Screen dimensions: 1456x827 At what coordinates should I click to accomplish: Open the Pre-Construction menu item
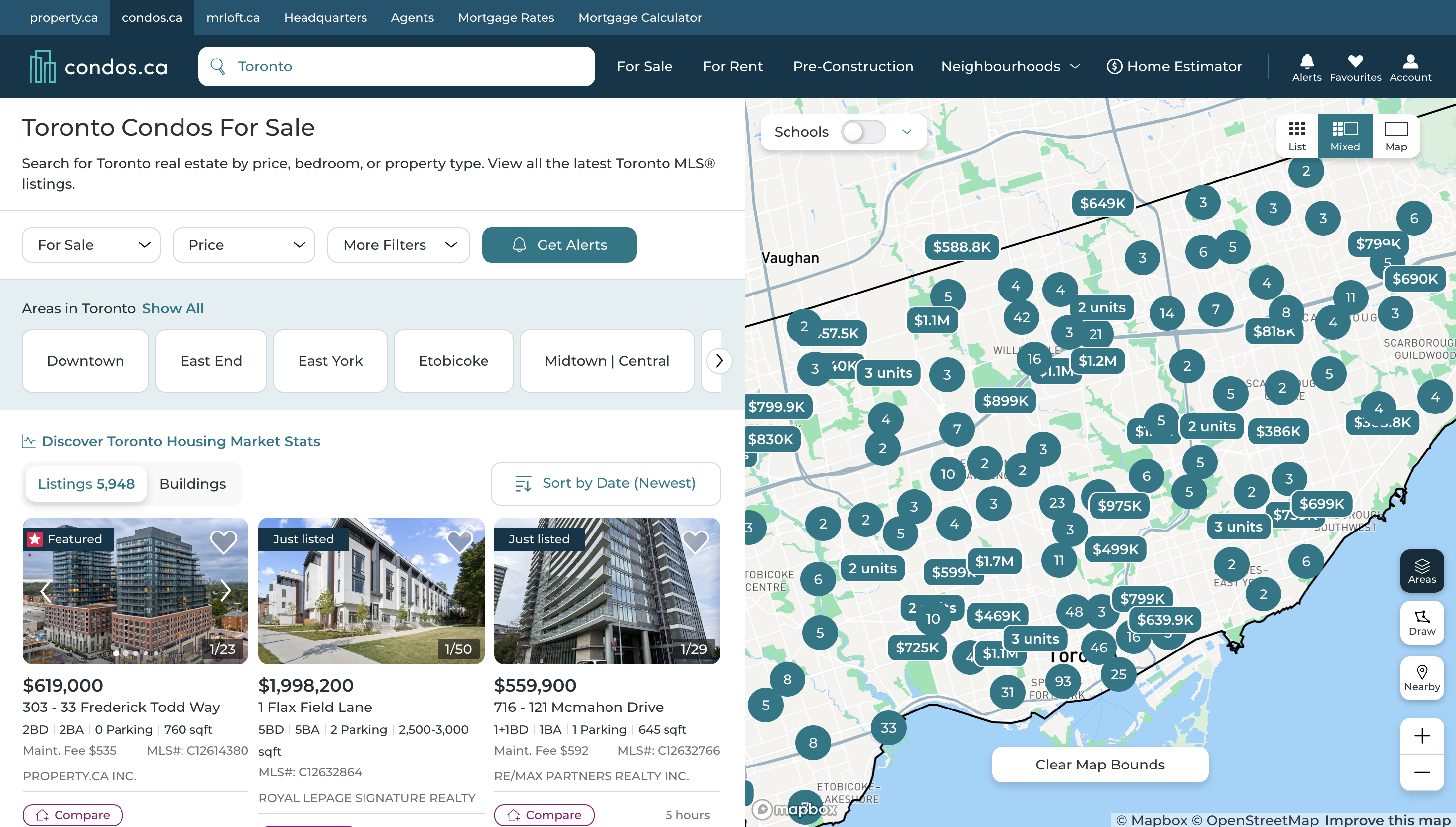coord(852,66)
